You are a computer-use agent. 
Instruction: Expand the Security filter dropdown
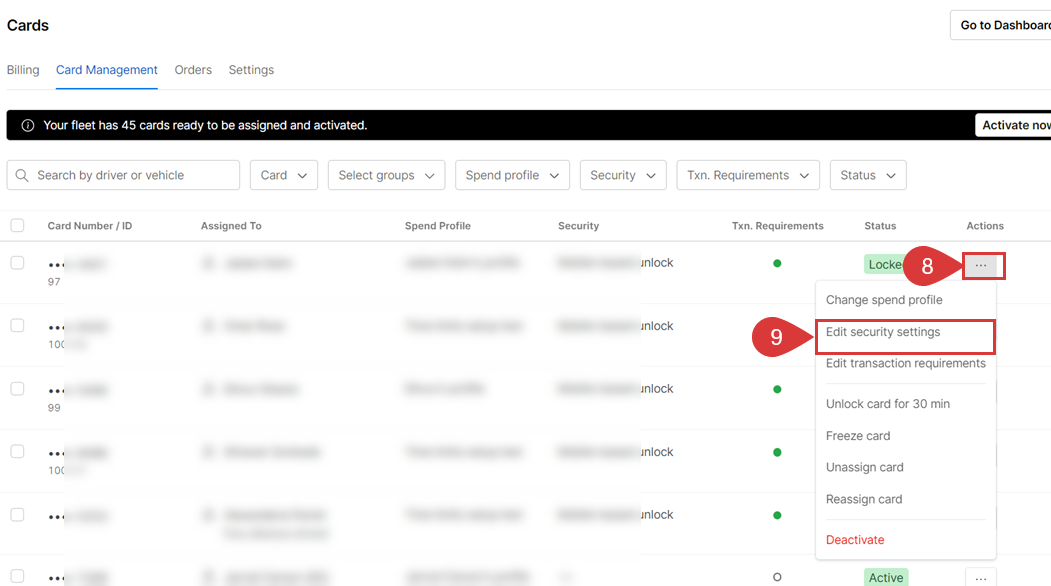click(x=622, y=175)
